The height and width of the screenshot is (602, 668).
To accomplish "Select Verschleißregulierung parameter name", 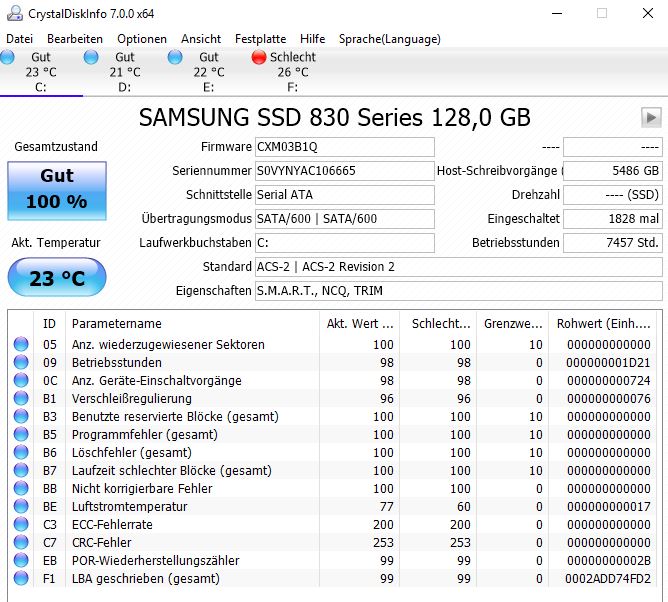I will pos(132,399).
